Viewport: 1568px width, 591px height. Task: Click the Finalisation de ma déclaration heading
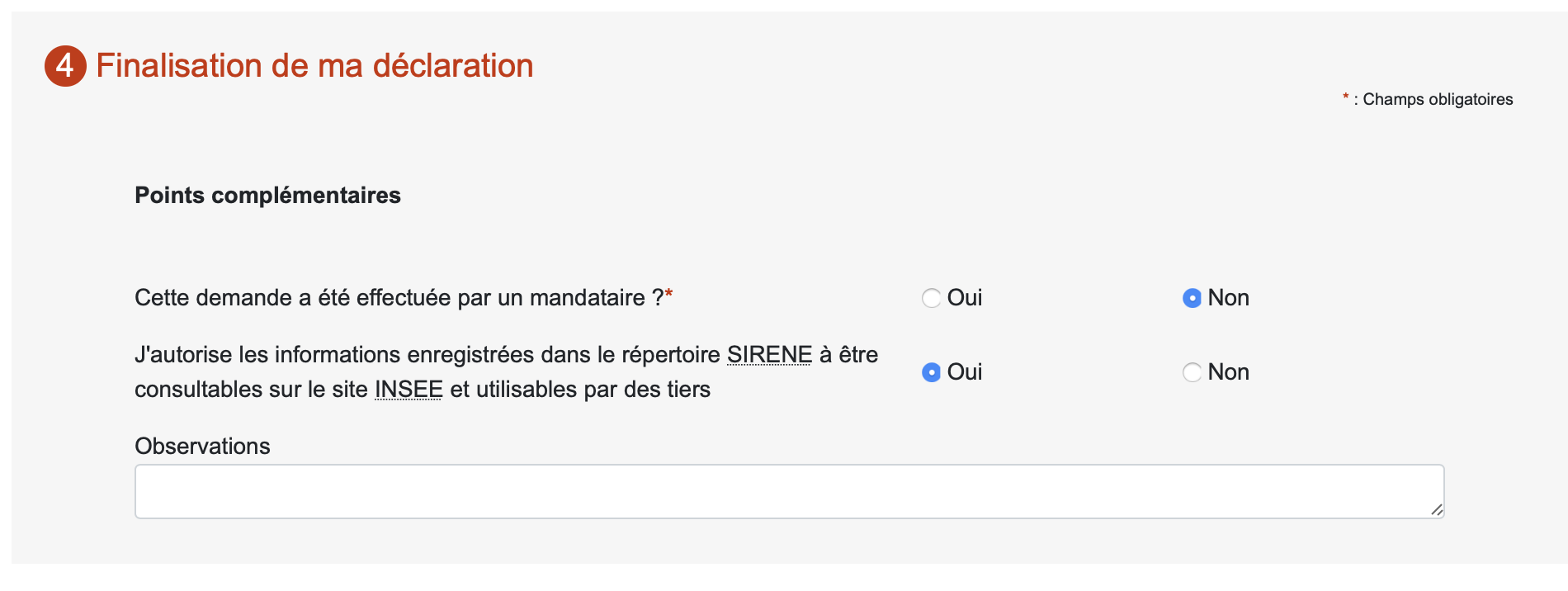point(314,66)
